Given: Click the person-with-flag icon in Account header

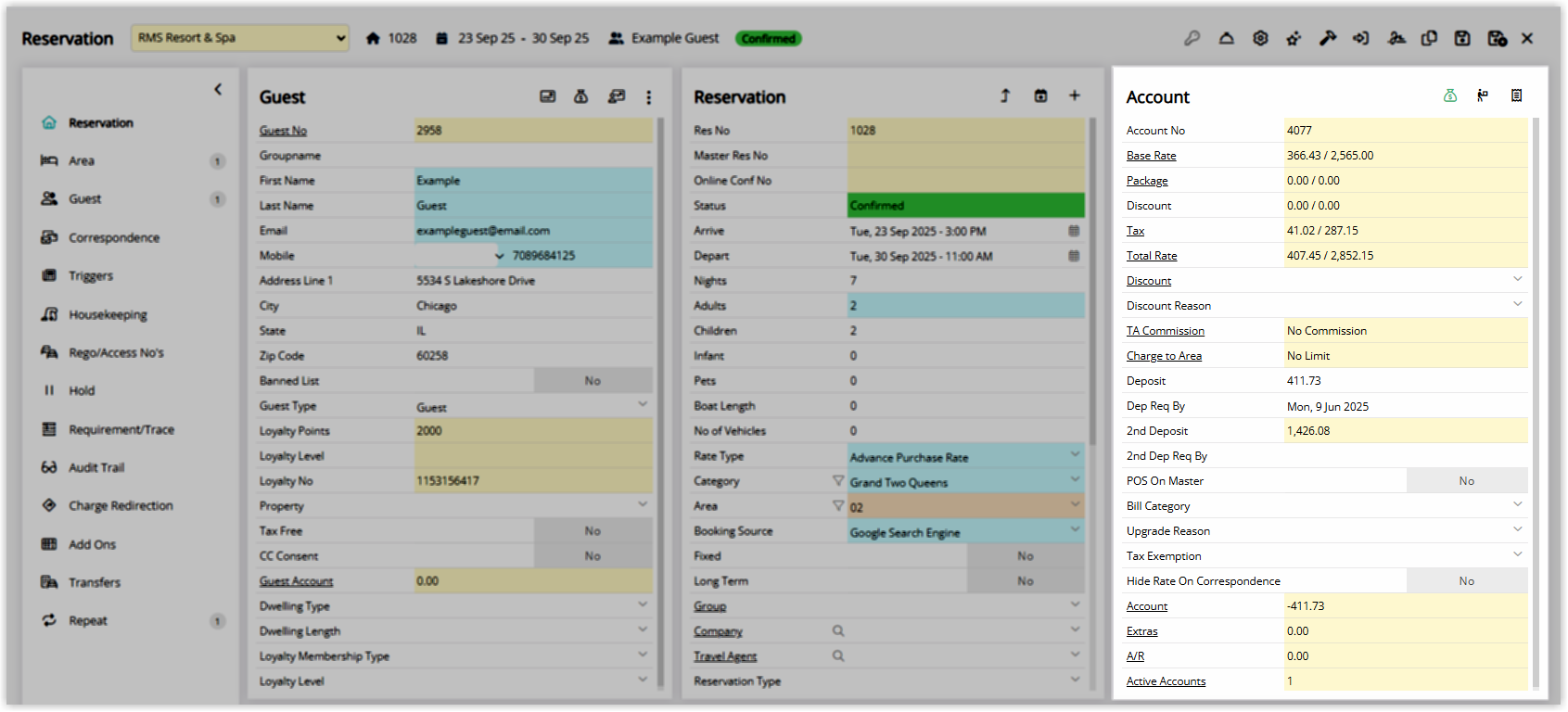Looking at the screenshot, I should click(x=1483, y=95).
